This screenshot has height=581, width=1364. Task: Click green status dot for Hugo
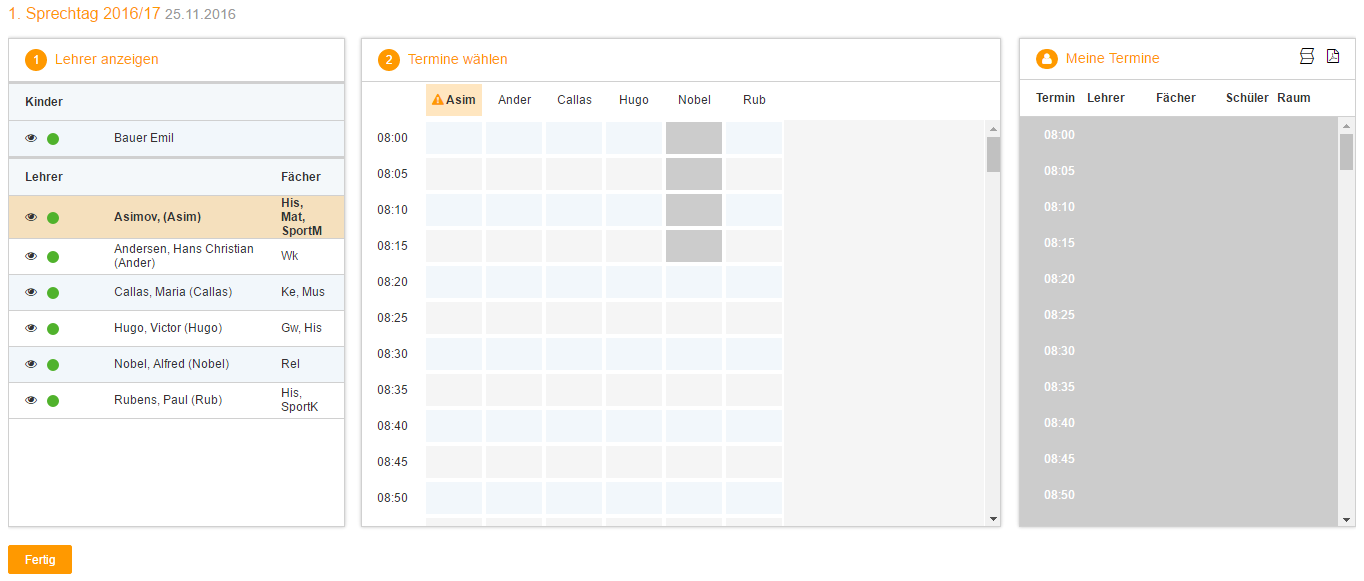coord(53,329)
